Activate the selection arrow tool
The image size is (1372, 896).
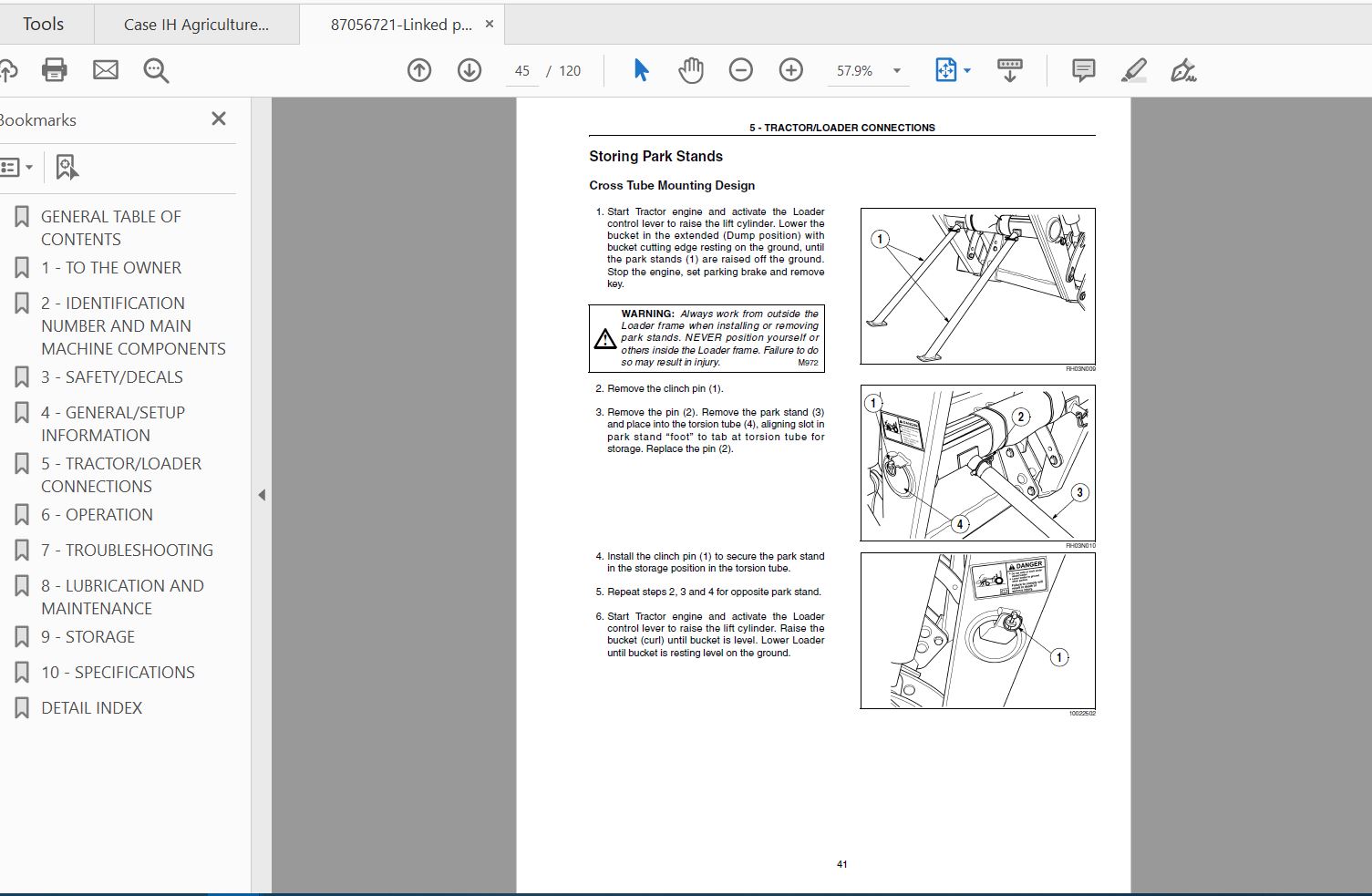tap(641, 69)
